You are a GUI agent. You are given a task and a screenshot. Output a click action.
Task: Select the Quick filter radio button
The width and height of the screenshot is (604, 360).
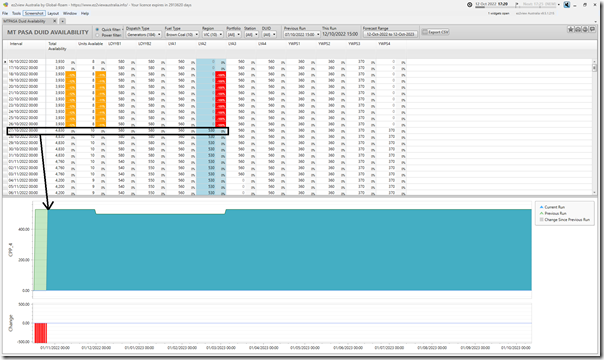[x=97, y=29]
